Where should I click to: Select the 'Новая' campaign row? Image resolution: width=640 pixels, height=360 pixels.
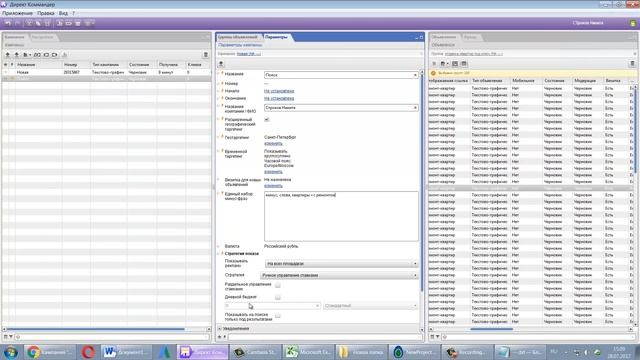[107, 72]
